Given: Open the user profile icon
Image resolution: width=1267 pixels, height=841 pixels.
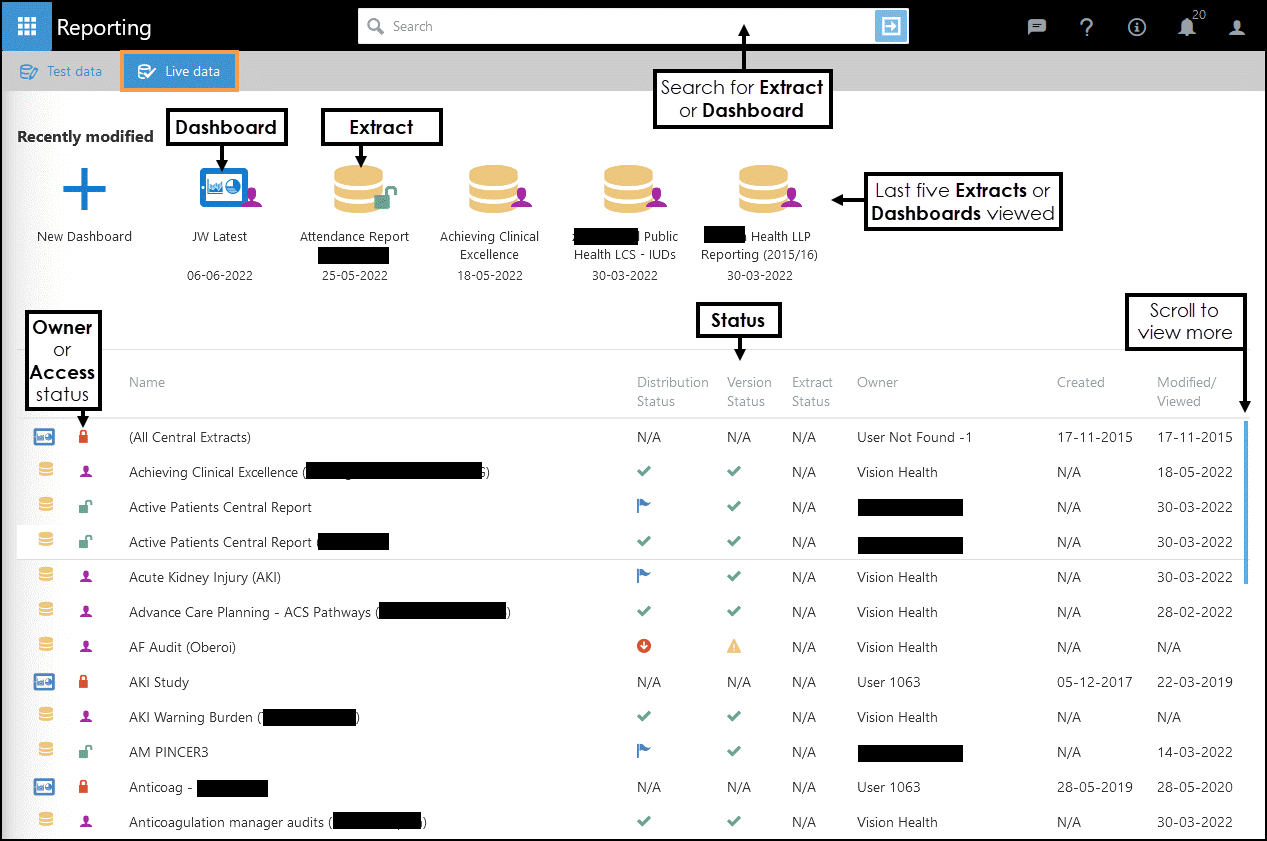Looking at the screenshot, I should coord(1237,27).
